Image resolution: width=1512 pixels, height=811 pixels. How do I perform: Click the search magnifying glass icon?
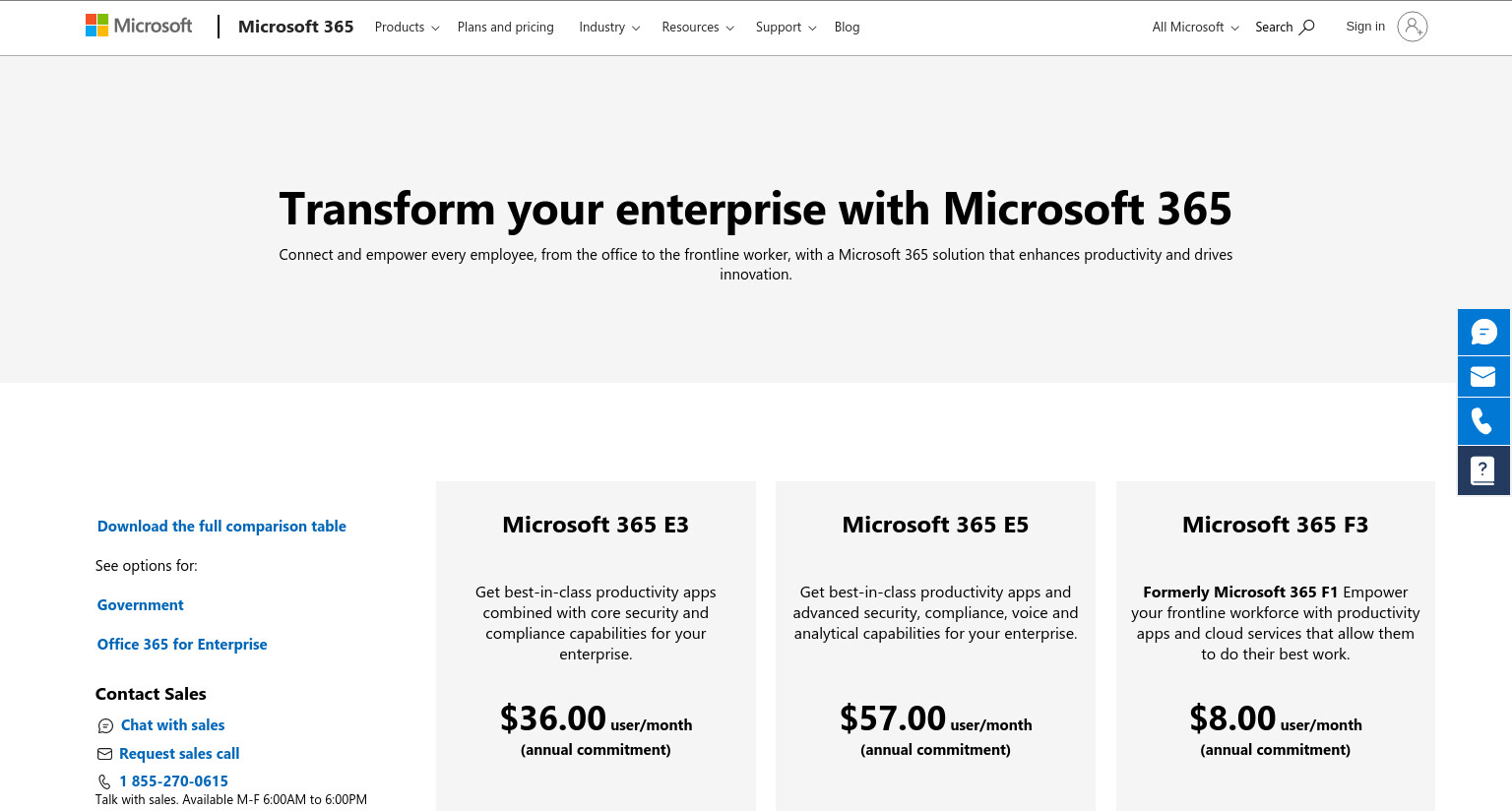tap(1307, 27)
